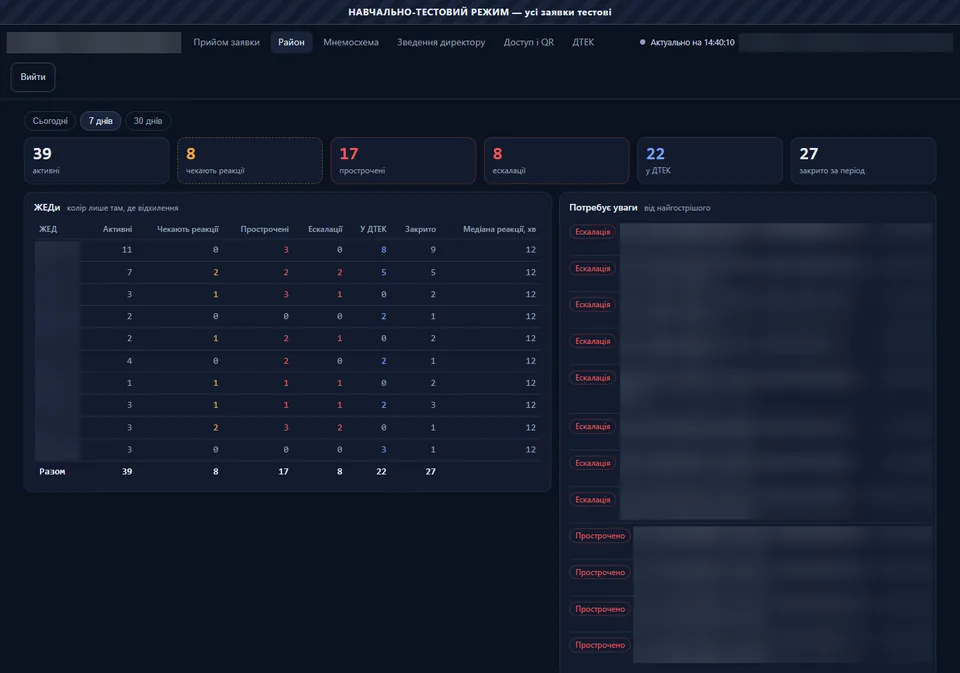Click the Разом row label
This screenshot has height=673, width=960.
pos(52,472)
